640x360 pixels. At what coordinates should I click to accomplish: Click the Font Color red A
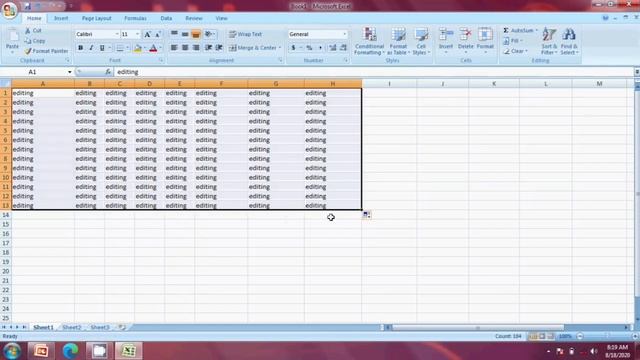tap(153, 48)
